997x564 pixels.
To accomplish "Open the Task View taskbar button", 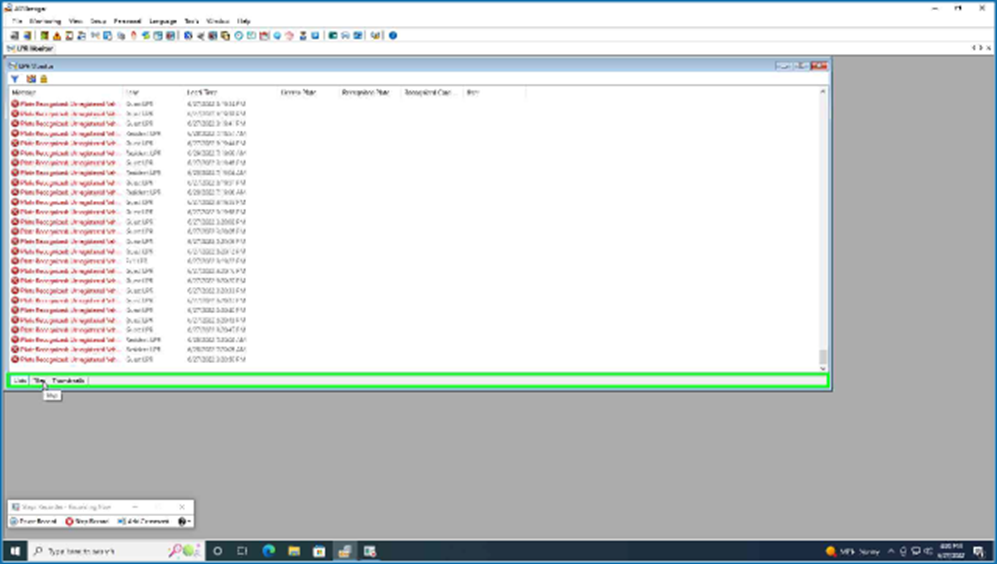I will tap(242, 551).
